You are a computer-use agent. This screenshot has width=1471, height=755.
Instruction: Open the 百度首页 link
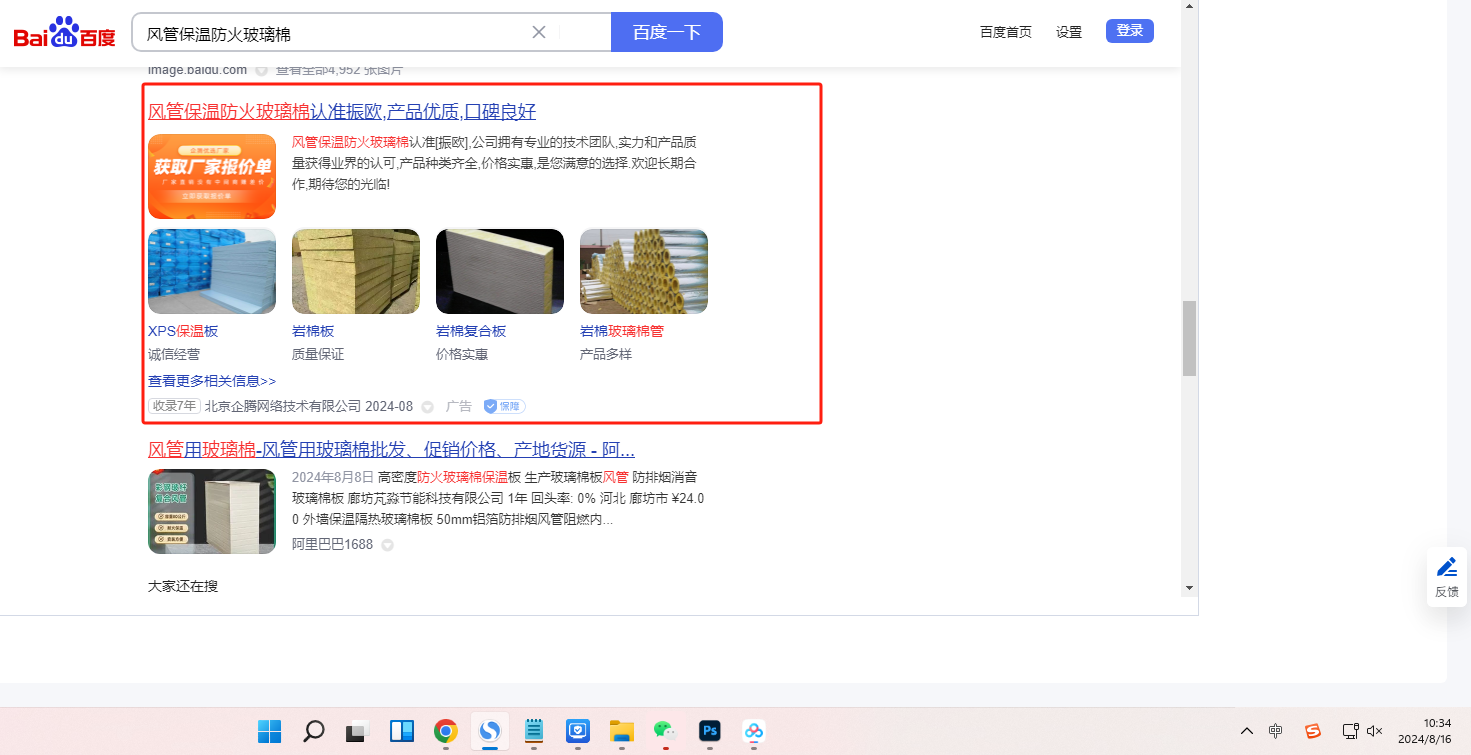pos(1006,32)
